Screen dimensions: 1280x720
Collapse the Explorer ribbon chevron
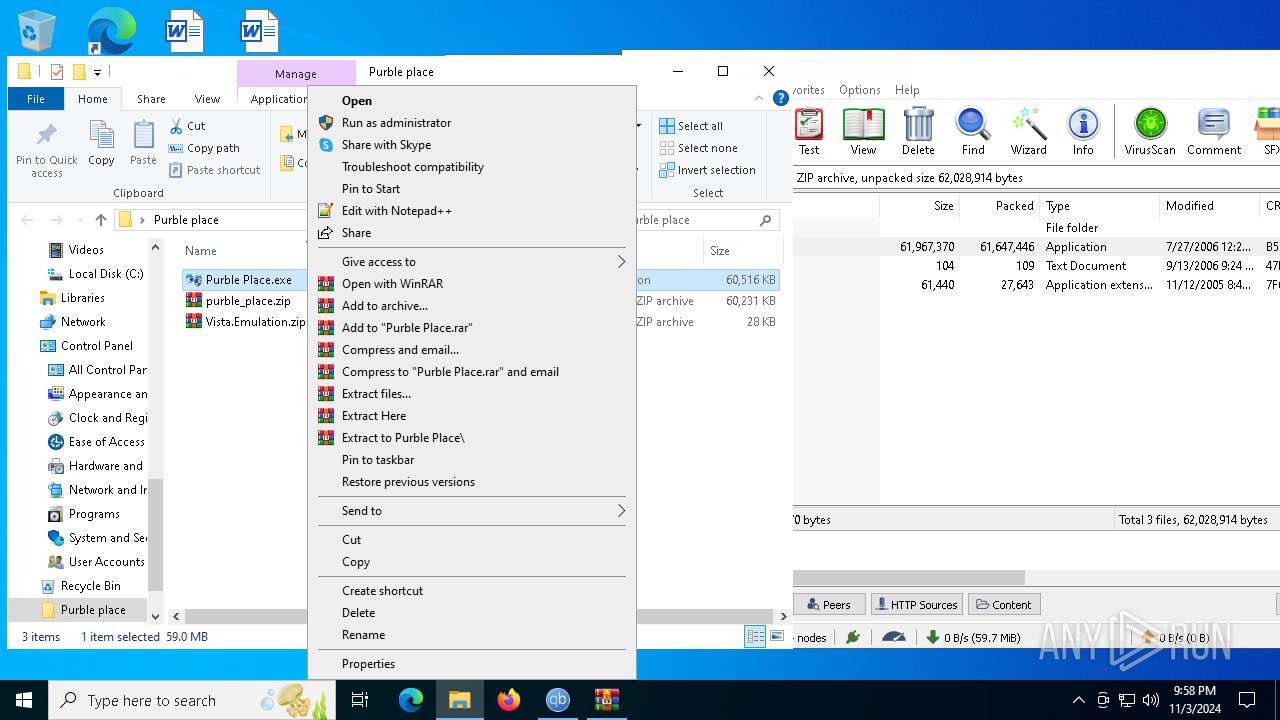(758, 99)
